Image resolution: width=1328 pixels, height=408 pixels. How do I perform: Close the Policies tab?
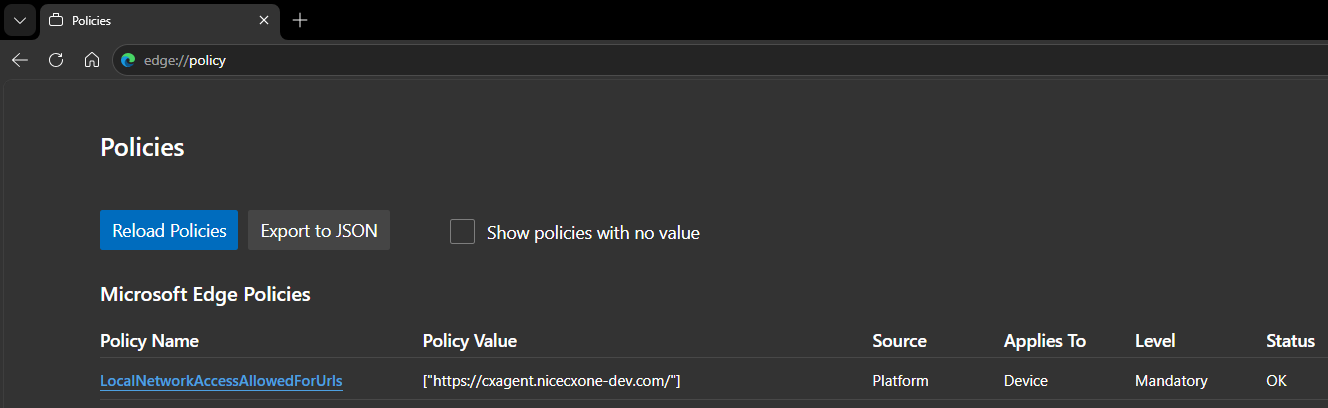[x=264, y=20]
